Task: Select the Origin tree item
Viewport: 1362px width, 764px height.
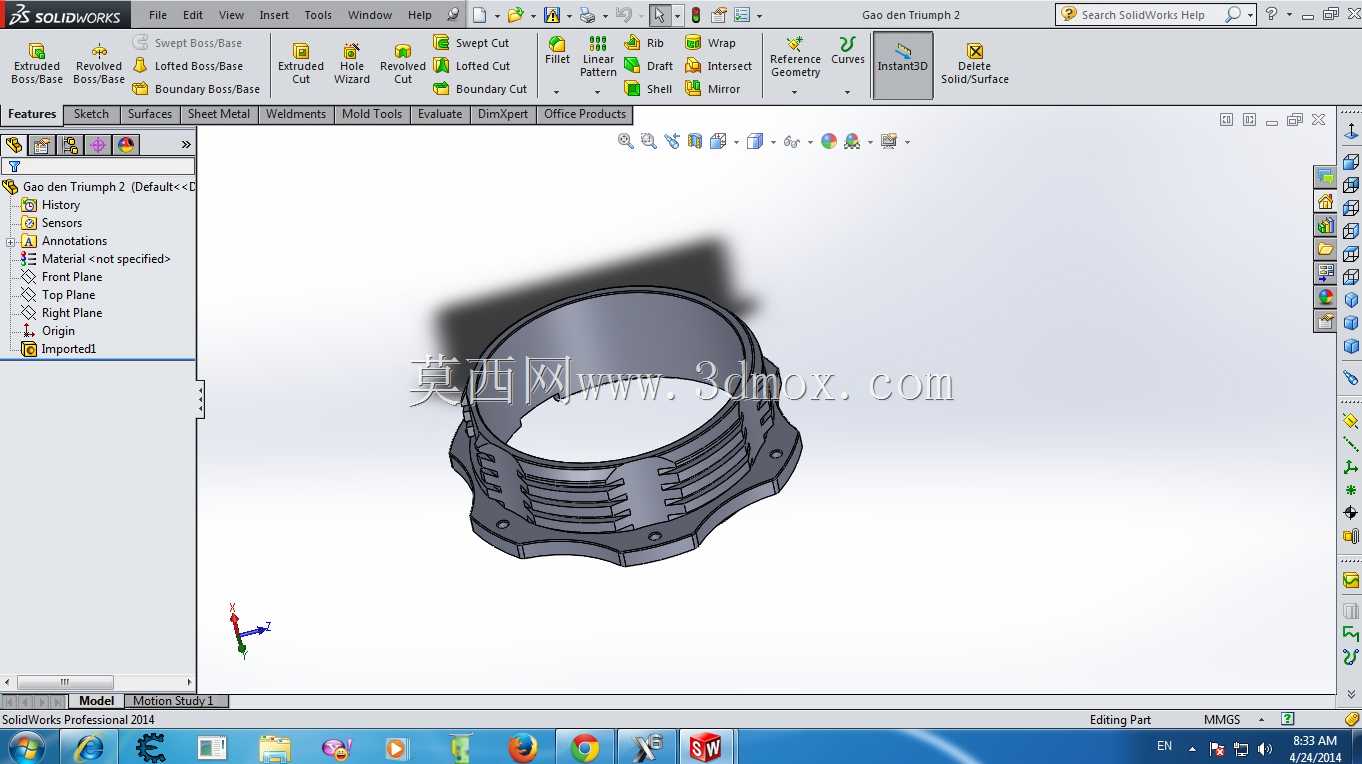Action: click(58, 331)
